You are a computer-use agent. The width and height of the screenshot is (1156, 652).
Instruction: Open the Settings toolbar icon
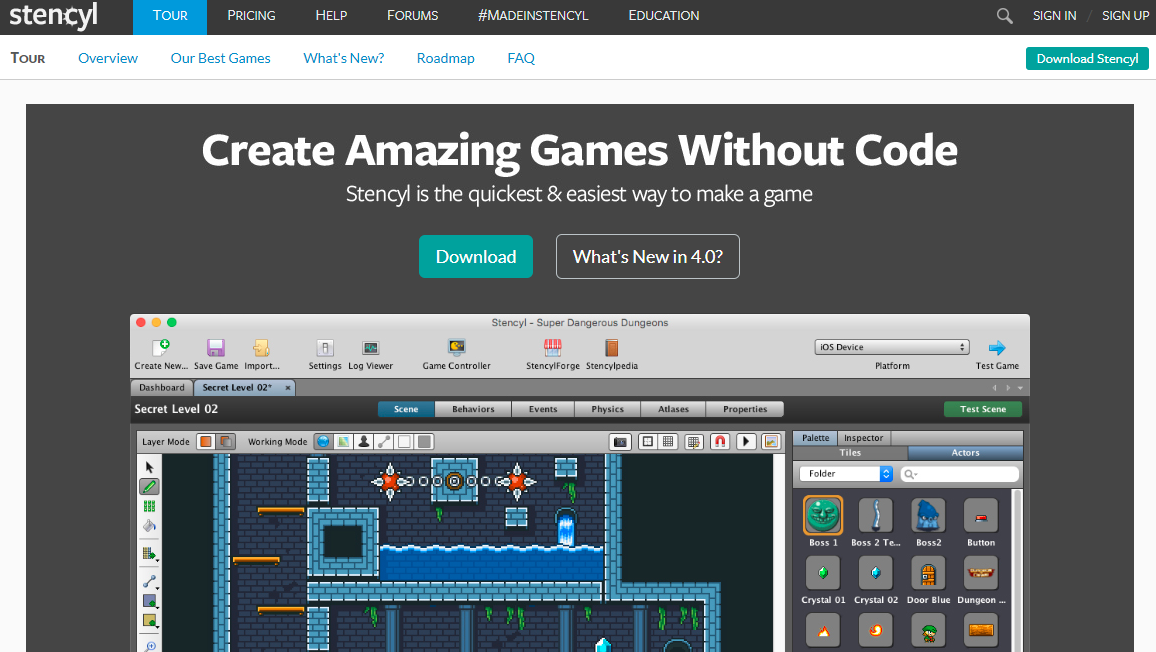(x=325, y=348)
